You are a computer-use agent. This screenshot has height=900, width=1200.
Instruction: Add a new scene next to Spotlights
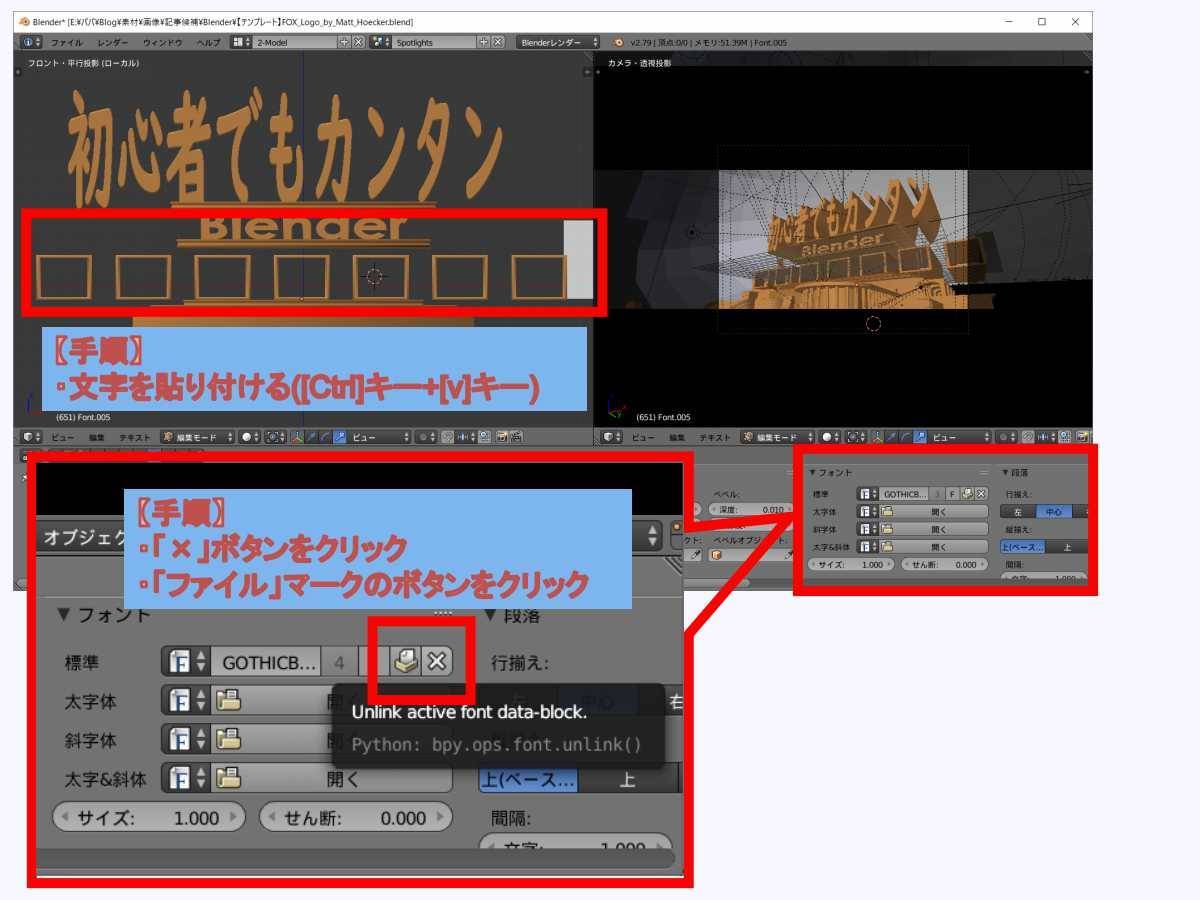pos(484,42)
